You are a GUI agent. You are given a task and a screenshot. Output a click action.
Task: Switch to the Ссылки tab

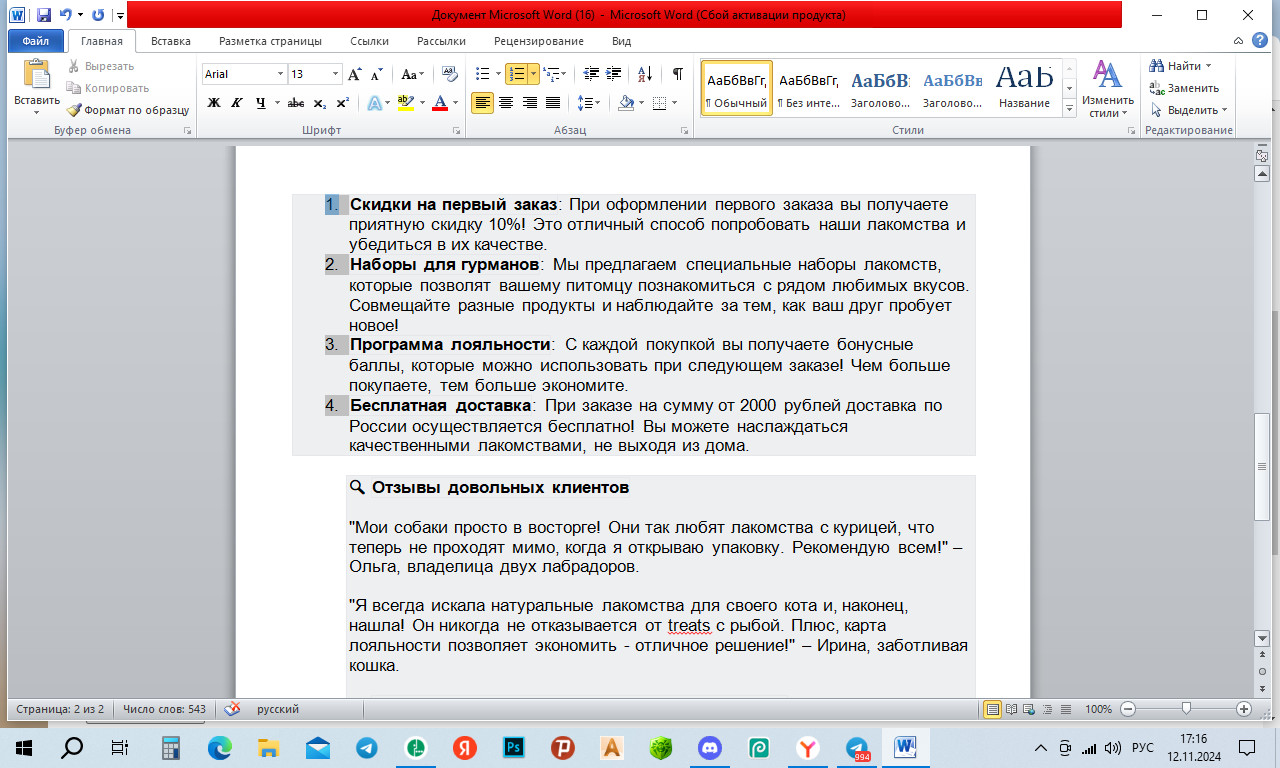pos(370,41)
